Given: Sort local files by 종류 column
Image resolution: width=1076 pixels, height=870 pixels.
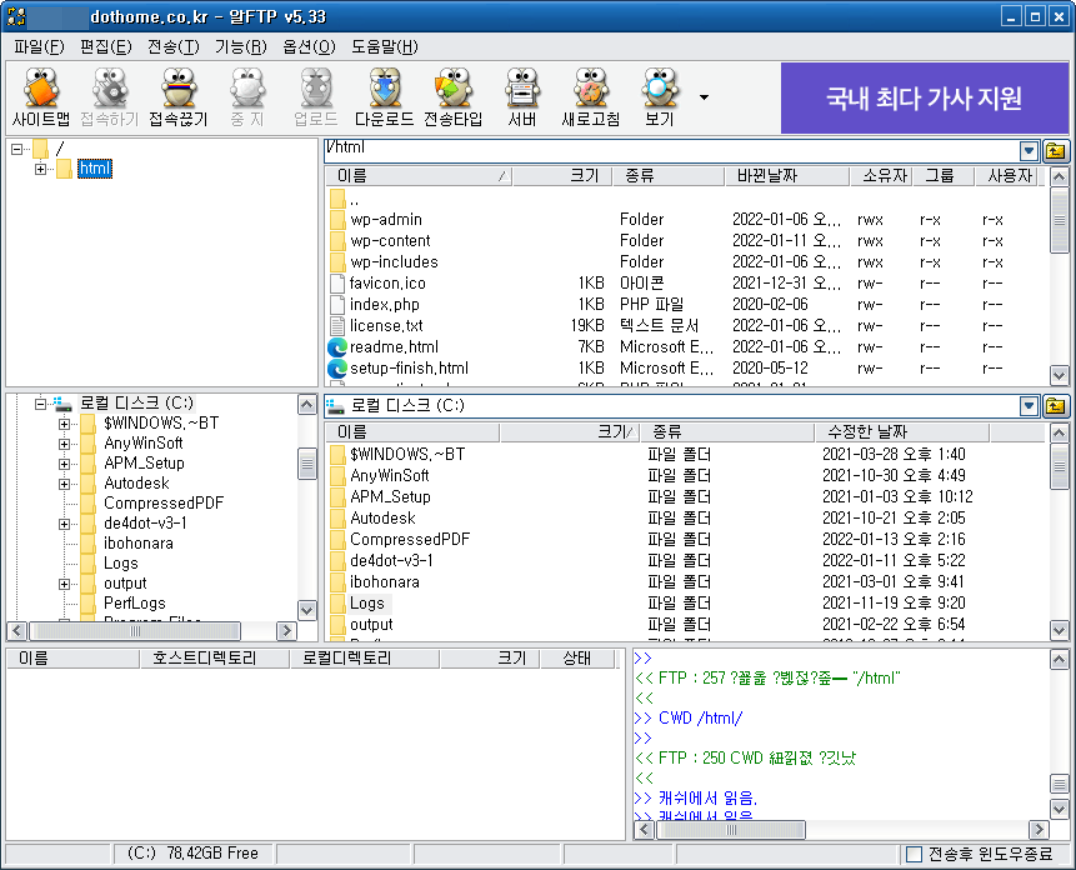Looking at the screenshot, I should coord(726,432).
